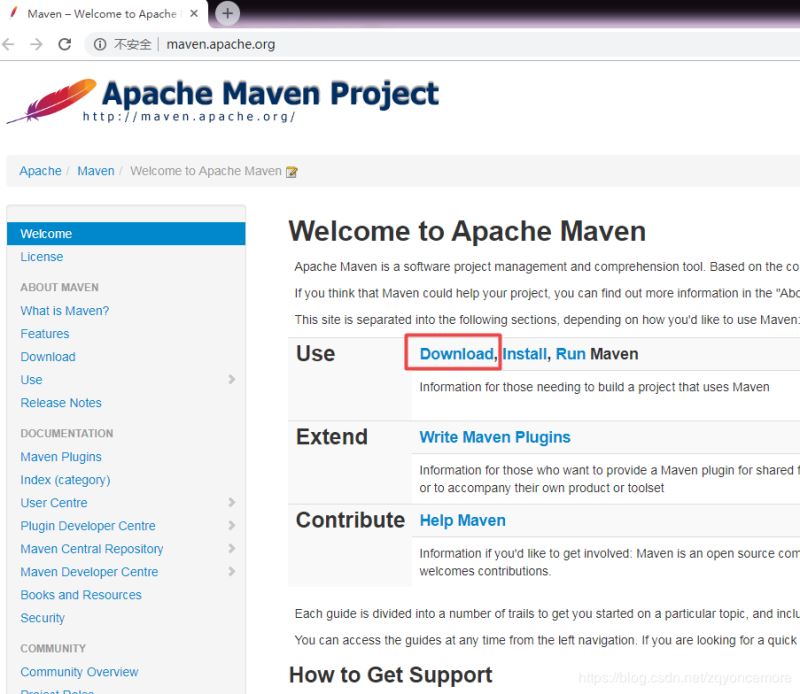Viewport: 800px width, 694px height.
Task: Click the edit-page icon in the breadcrumb
Action: point(292,172)
